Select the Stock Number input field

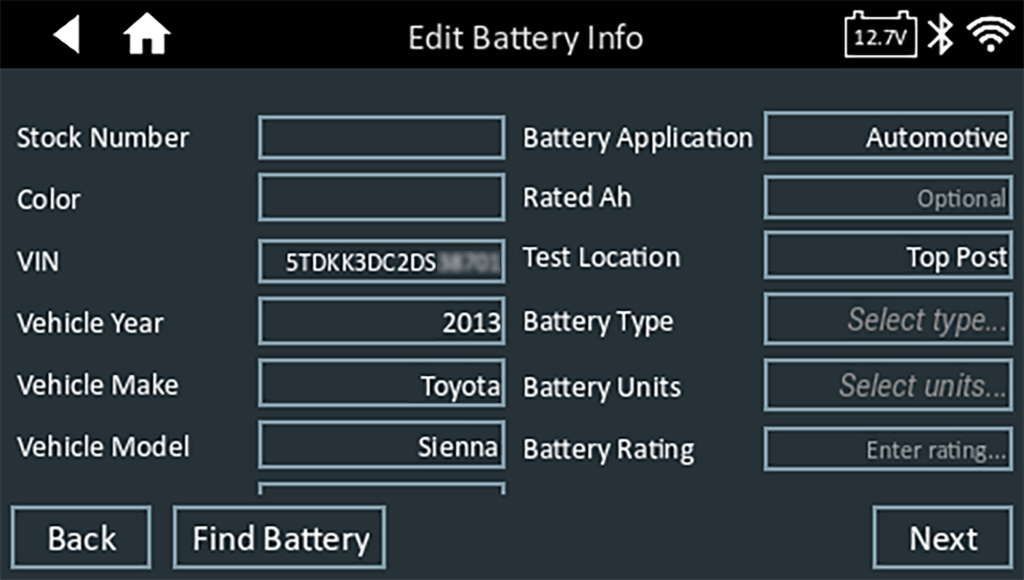[381, 137]
